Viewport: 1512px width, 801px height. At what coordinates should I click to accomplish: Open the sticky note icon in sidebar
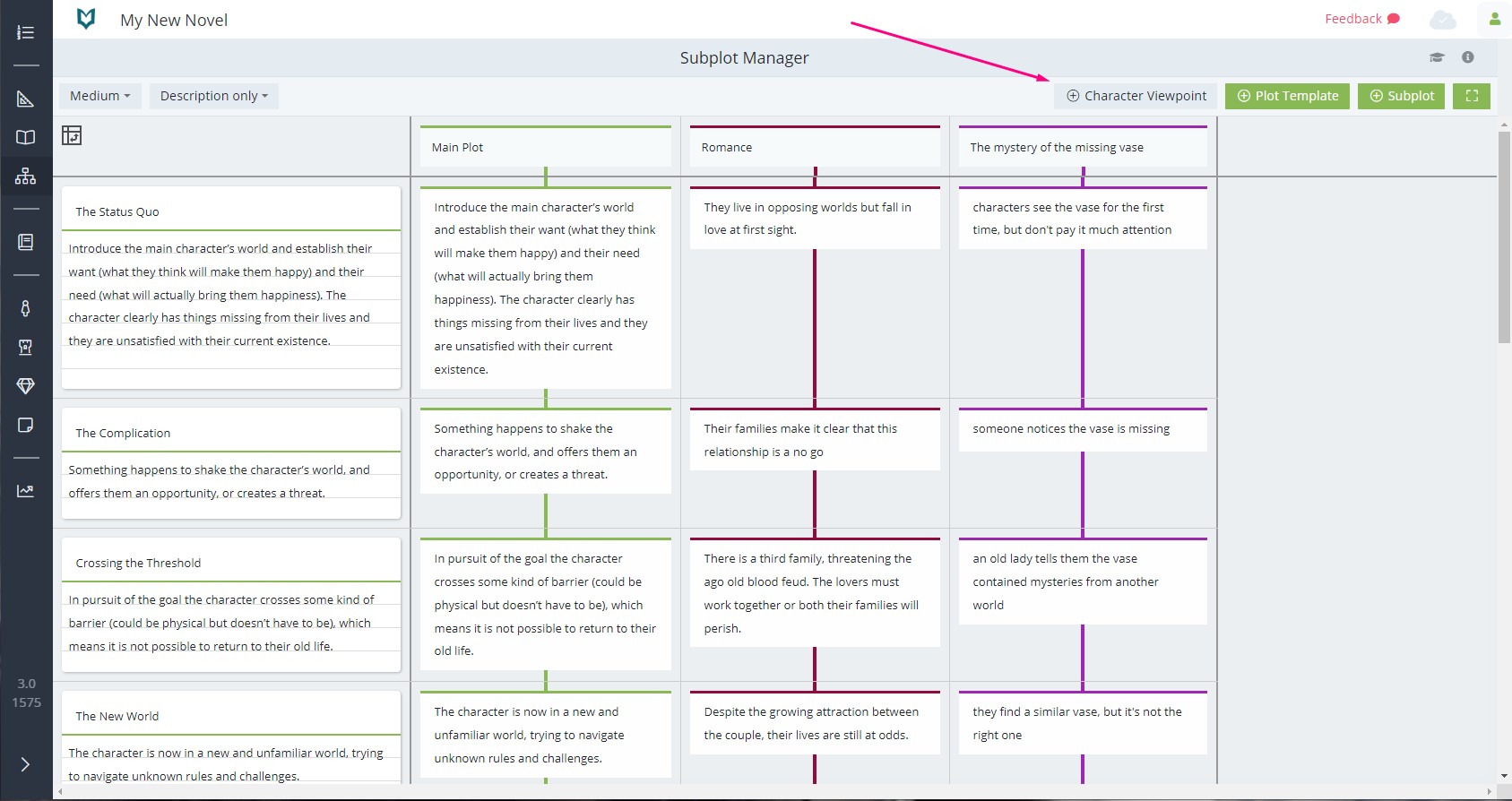coord(26,425)
